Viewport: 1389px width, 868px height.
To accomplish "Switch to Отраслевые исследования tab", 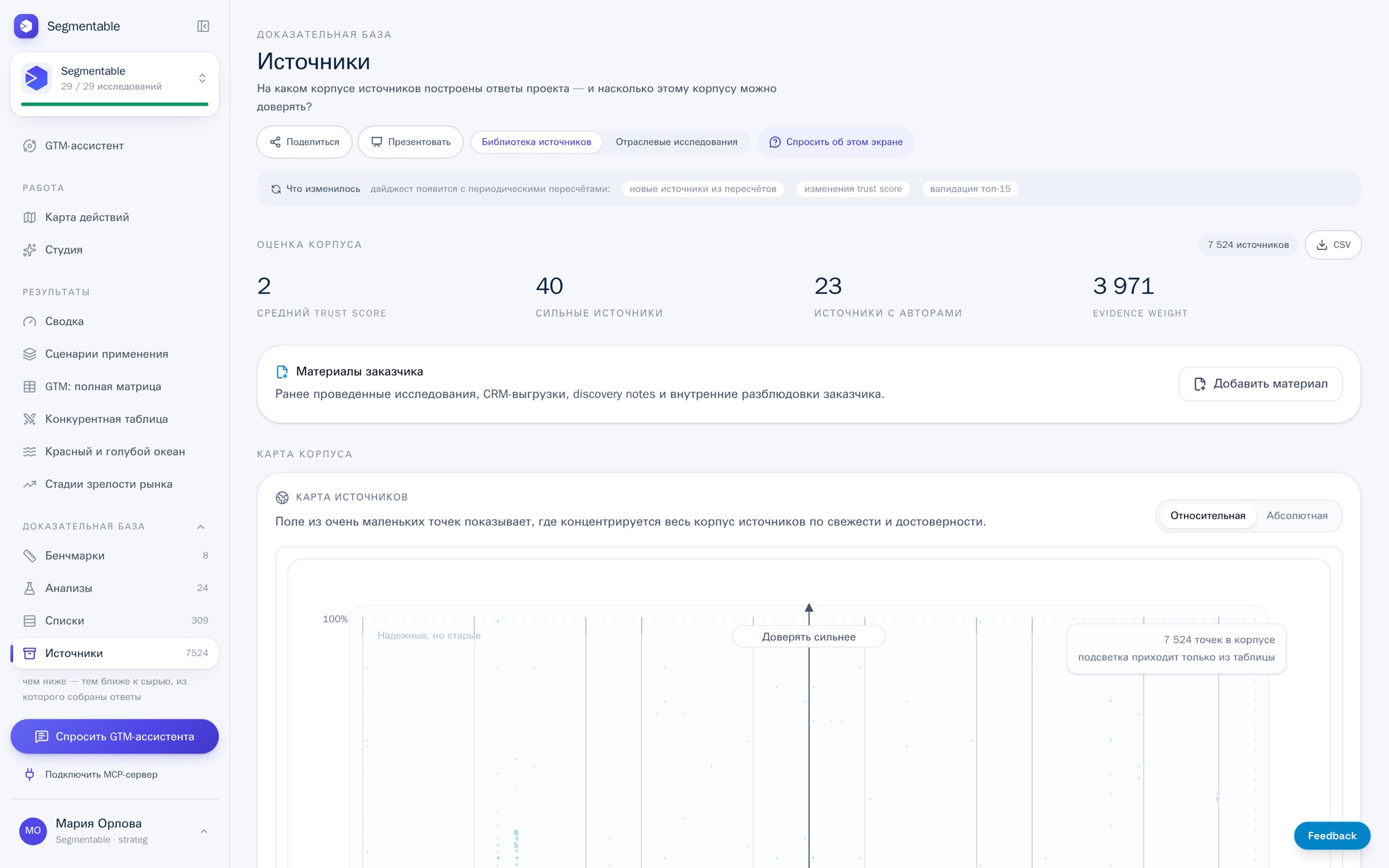I will tap(676, 142).
